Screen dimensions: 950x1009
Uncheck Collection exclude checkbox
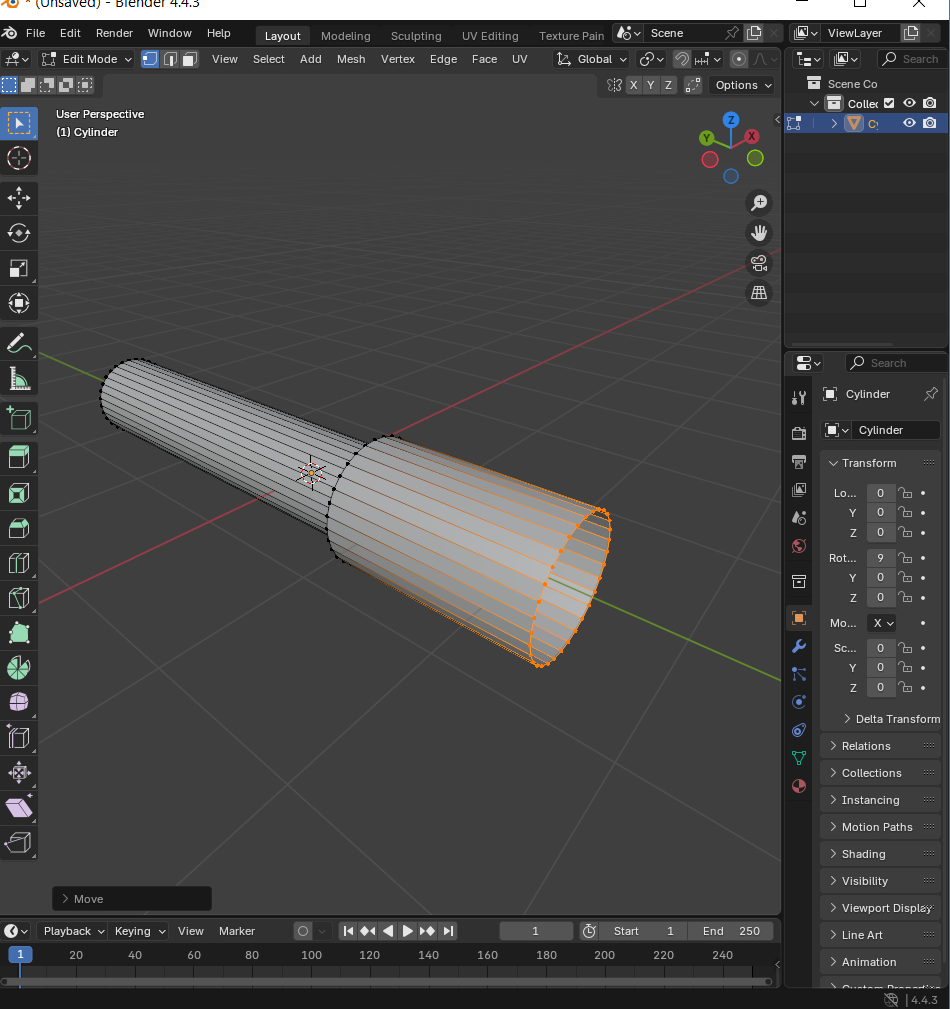[889, 103]
